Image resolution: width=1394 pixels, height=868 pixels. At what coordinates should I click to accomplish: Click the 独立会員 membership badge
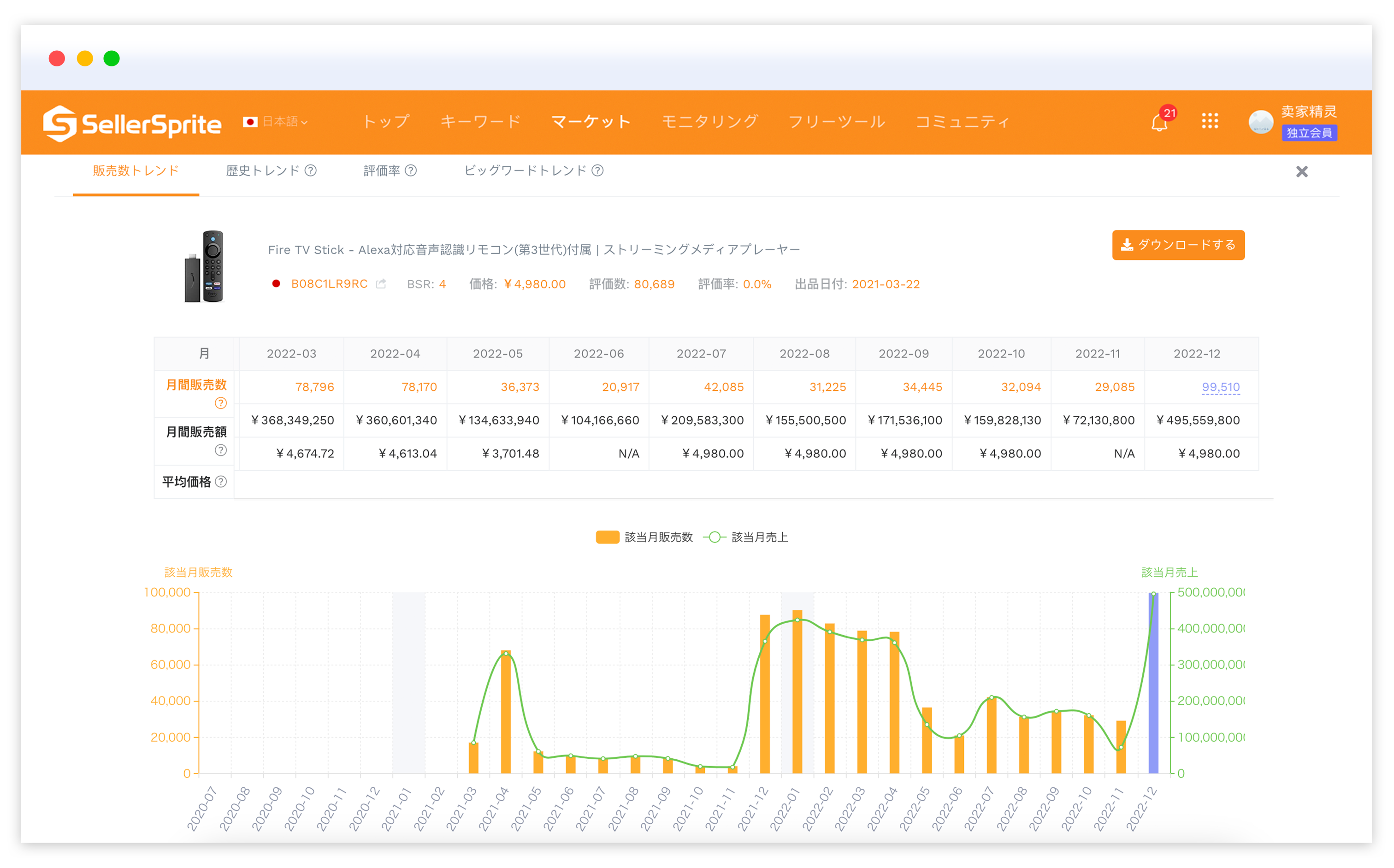(1309, 133)
